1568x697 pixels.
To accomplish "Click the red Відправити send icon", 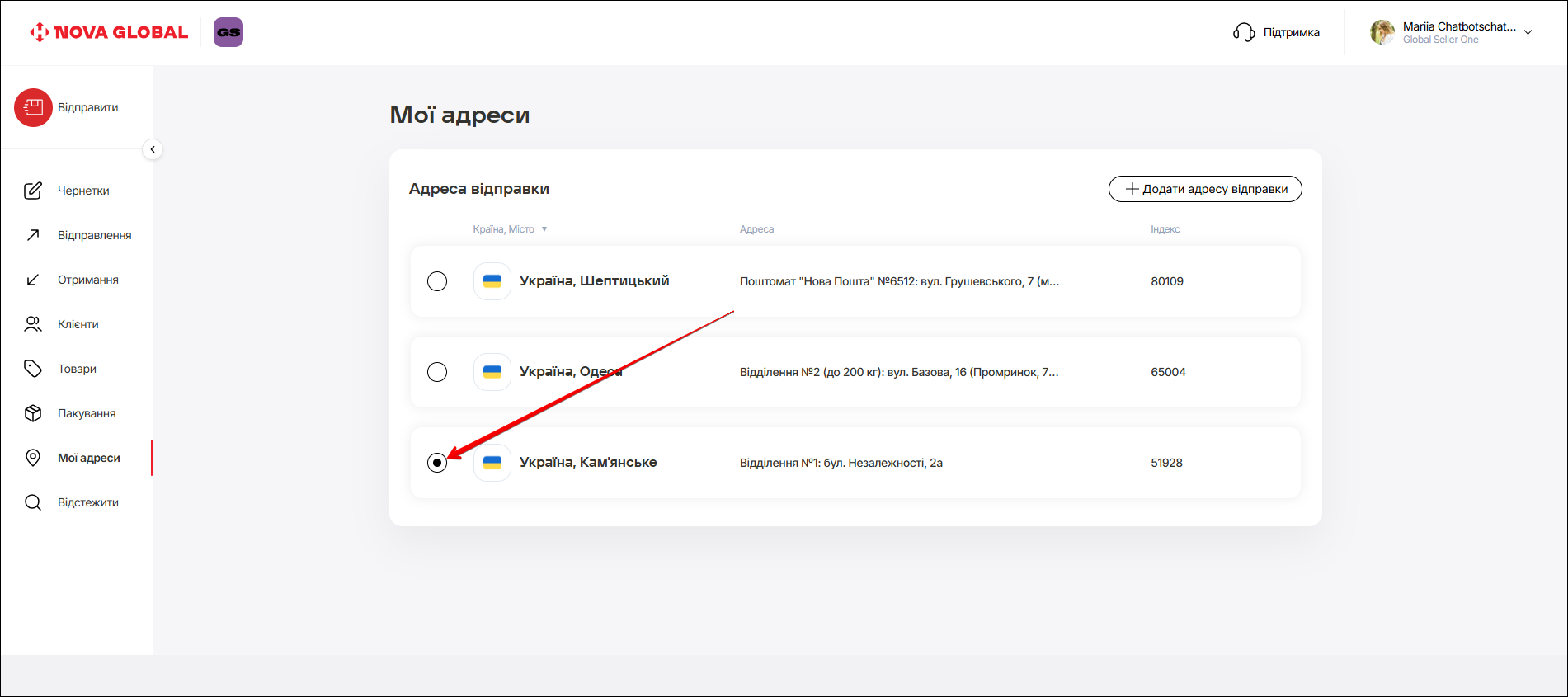I will (33, 107).
